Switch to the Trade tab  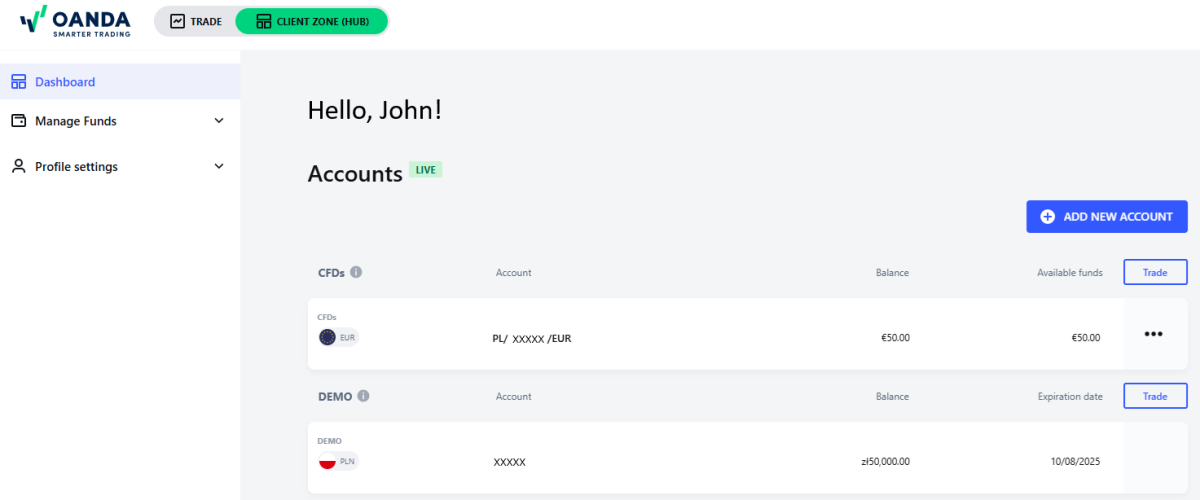tap(196, 21)
